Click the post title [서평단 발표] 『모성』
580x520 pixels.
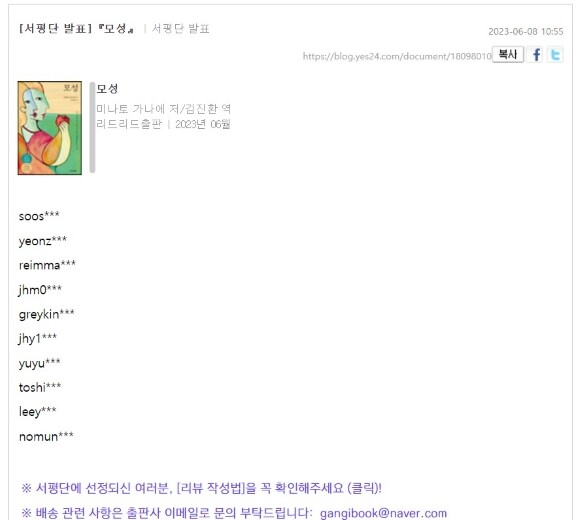click(x=77, y=28)
